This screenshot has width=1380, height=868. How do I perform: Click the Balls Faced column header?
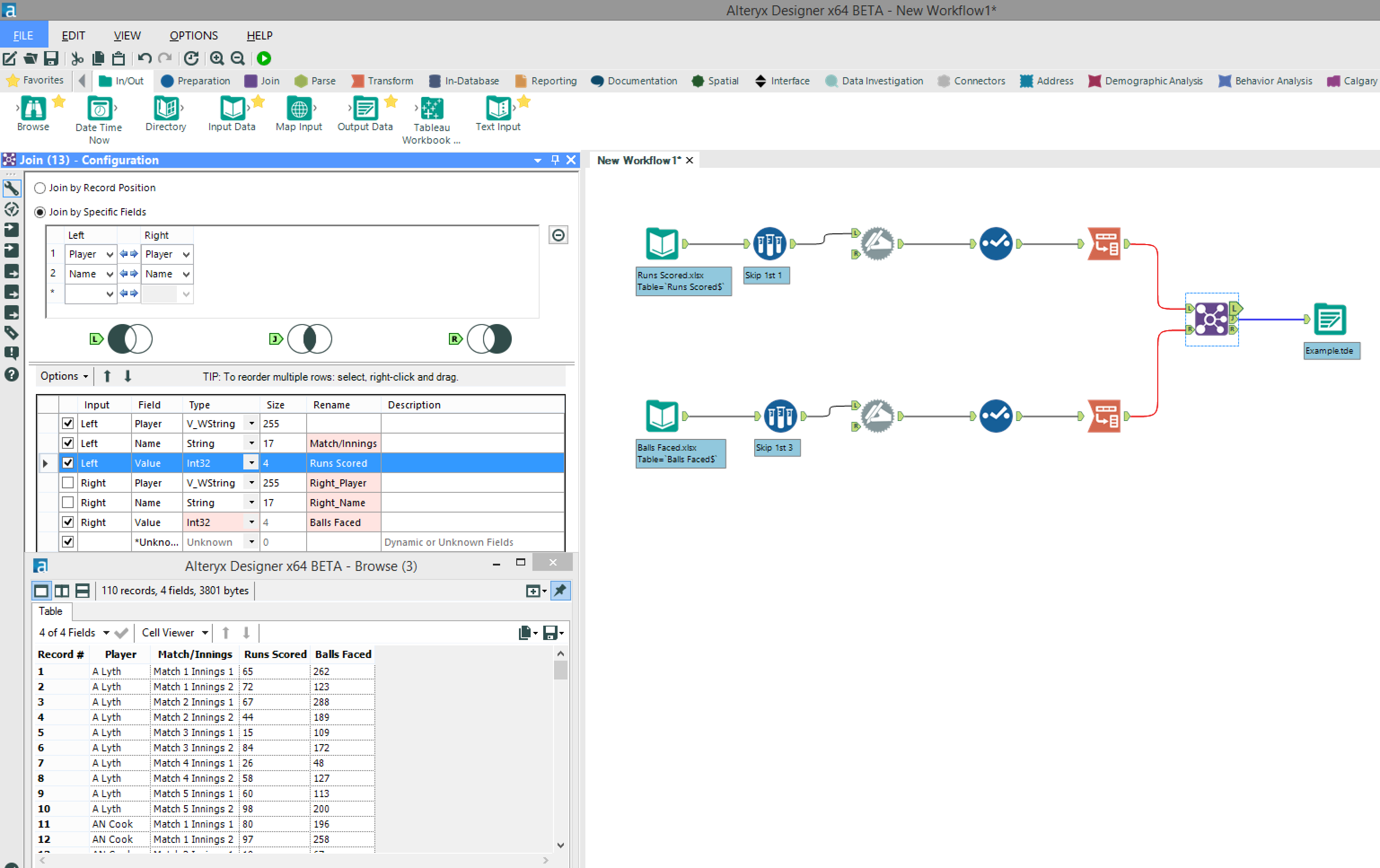pyautogui.click(x=343, y=654)
